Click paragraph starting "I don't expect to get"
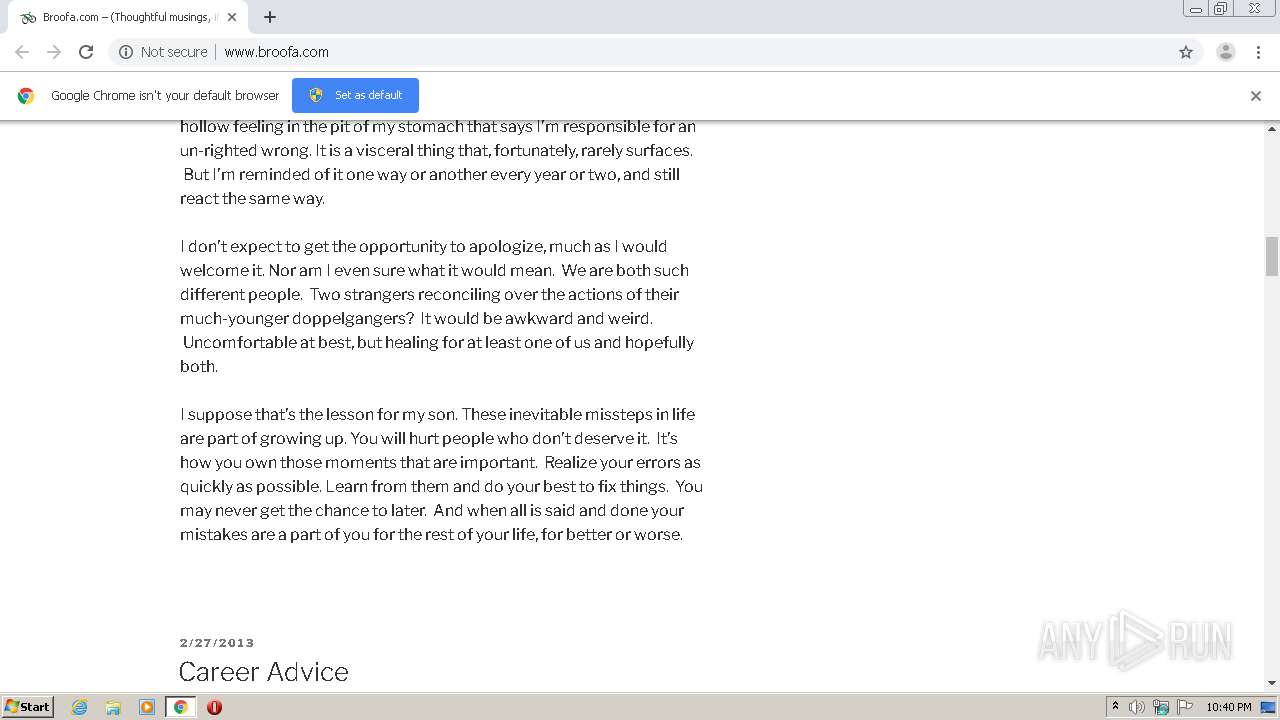Image resolution: width=1280 pixels, height=720 pixels. [437, 306]
